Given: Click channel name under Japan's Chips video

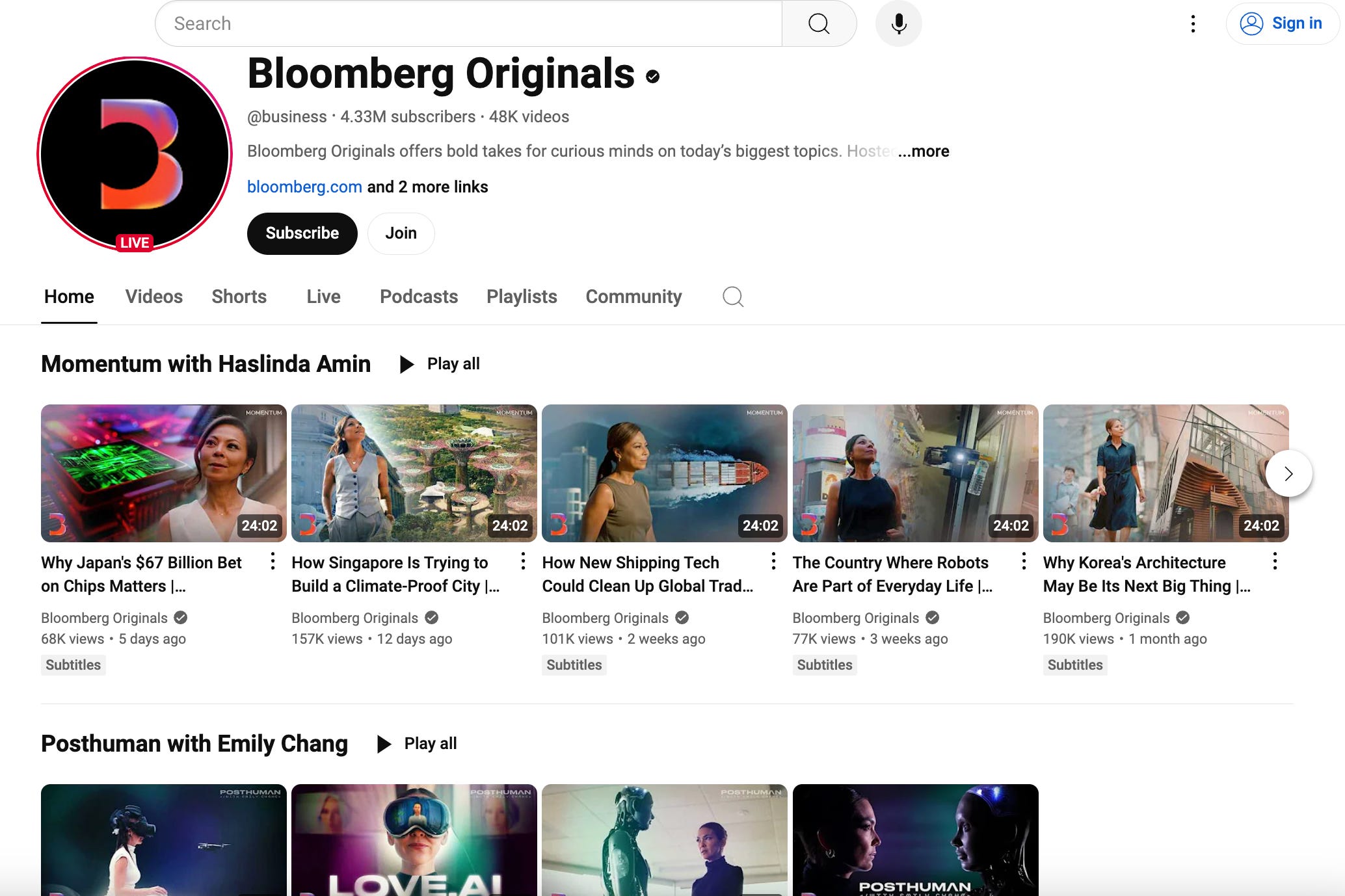Looking at the screenshot, I should tap(104, 618).
